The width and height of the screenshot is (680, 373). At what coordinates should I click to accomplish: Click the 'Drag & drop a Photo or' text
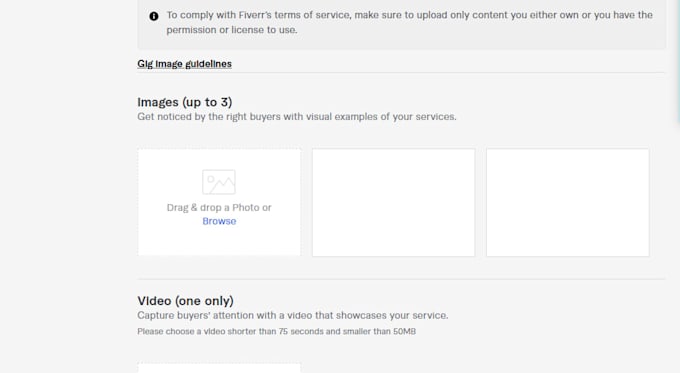pos(219,207)
